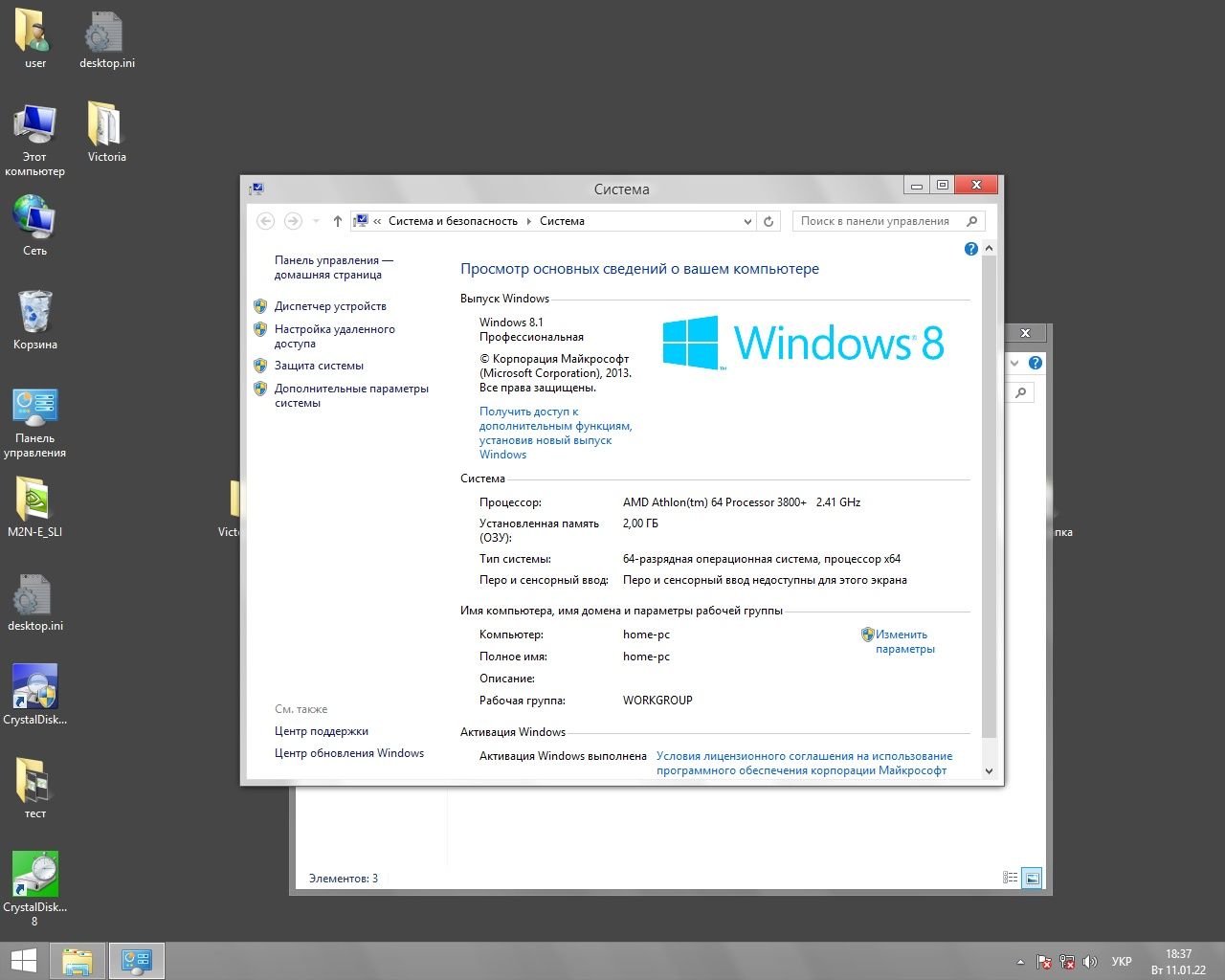This screenshot has width=1225, height=980.
Task: Select Control Panel taskbar button
Action: [x=137, y=961]
